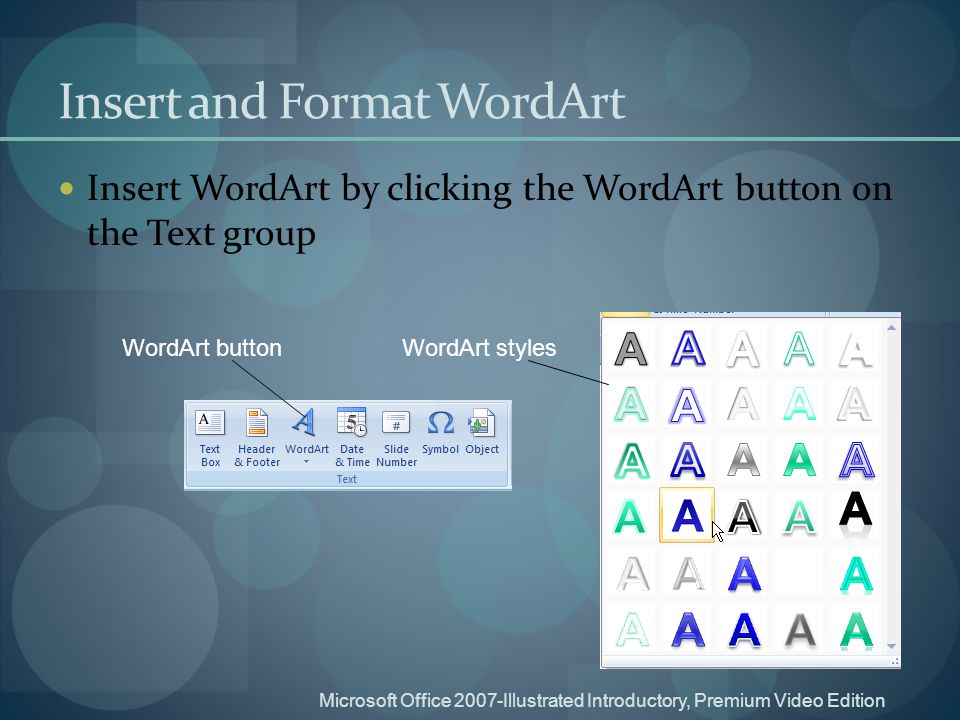Pick the black outlined A beside the cursor
Image resolution: width=960 pixels, height=720 pixels.
pyautogui.click(x=743, y=516)
